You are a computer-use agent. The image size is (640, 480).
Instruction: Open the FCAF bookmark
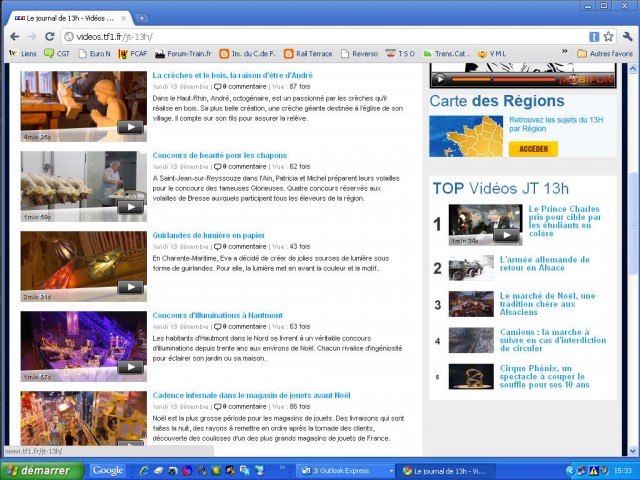click(133, 53)
